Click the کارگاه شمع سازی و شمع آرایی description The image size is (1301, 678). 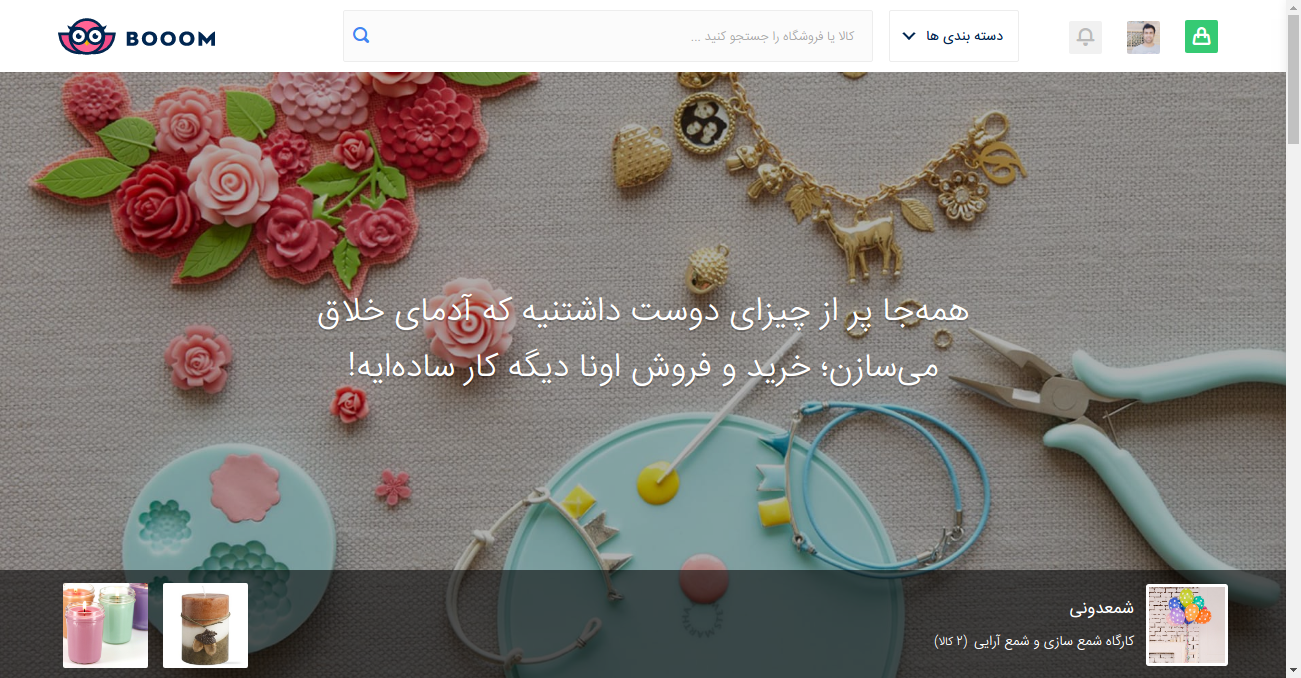[1055, 641]
